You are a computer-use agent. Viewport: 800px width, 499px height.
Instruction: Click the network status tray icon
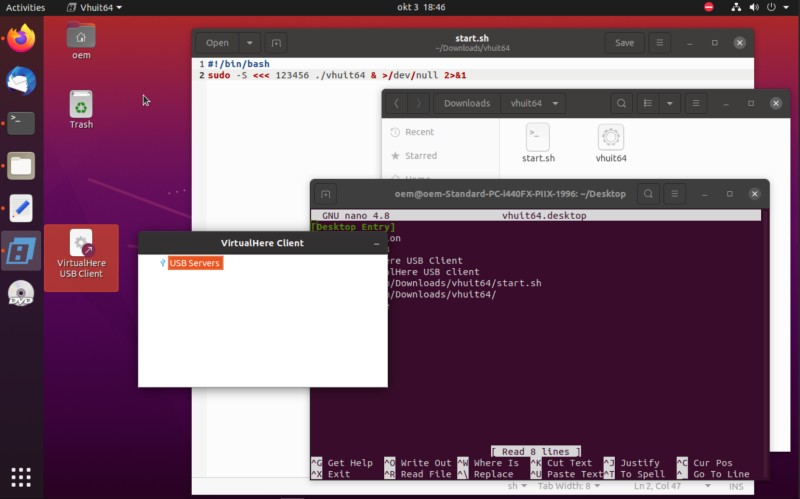tap(736, 7)
